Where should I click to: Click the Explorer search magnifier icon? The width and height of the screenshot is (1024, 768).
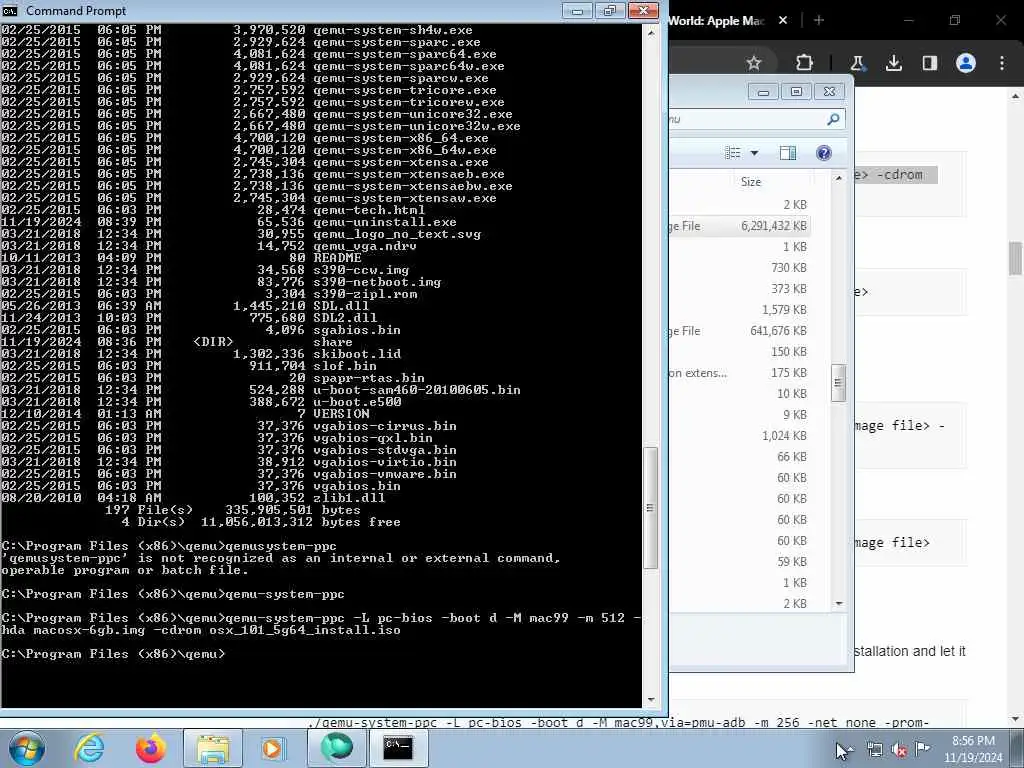point(833,119)
